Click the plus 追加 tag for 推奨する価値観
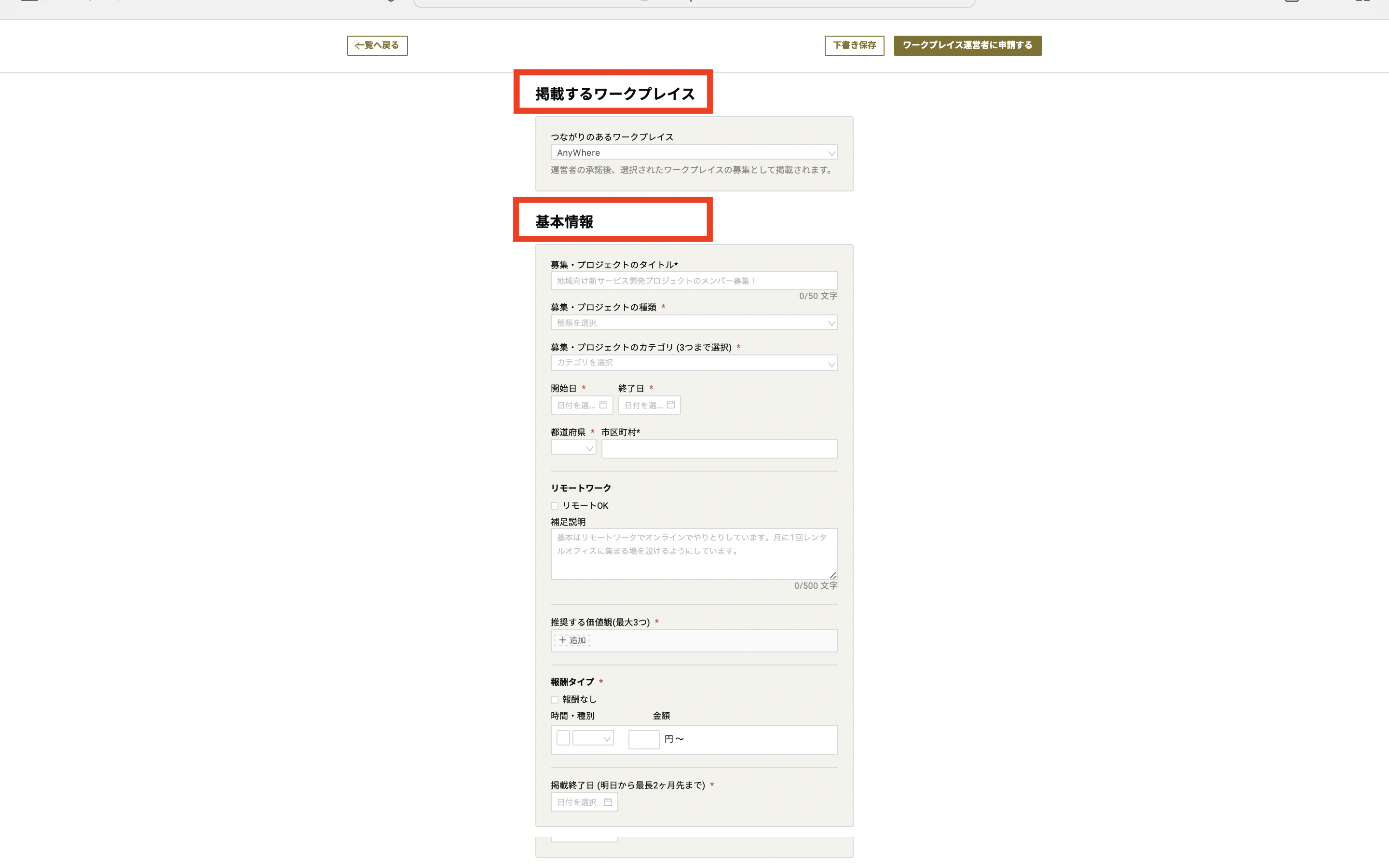1389x868 pixels. click(x=572, y=640)
